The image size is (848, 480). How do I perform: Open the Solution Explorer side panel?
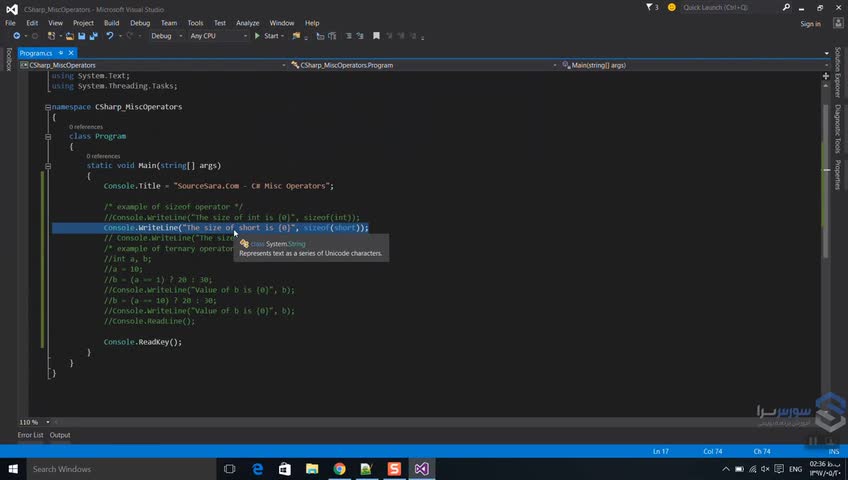tap(837, 72)
